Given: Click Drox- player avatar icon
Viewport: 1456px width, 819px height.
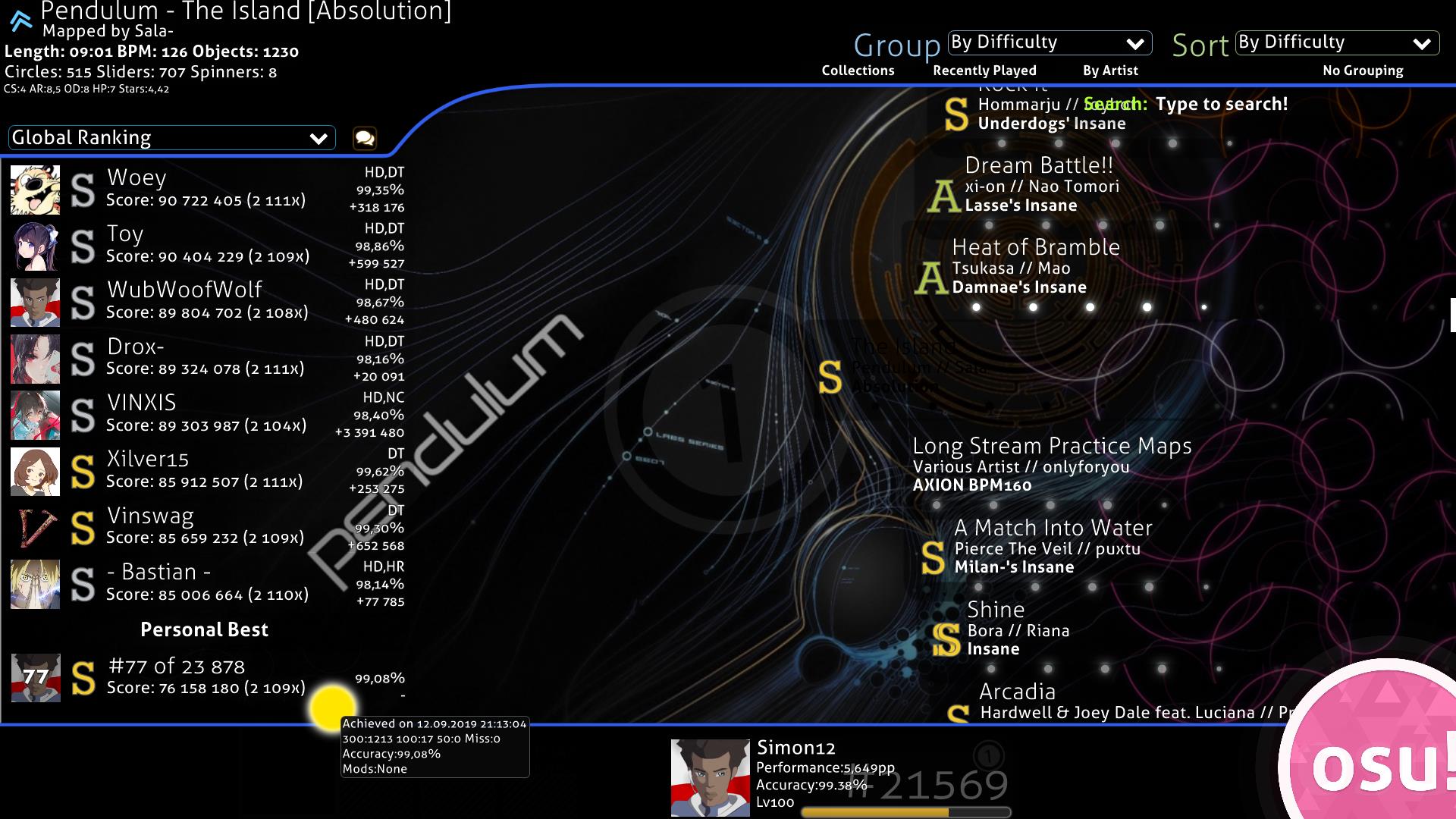Looking at the screenshot, I should 36,359.
